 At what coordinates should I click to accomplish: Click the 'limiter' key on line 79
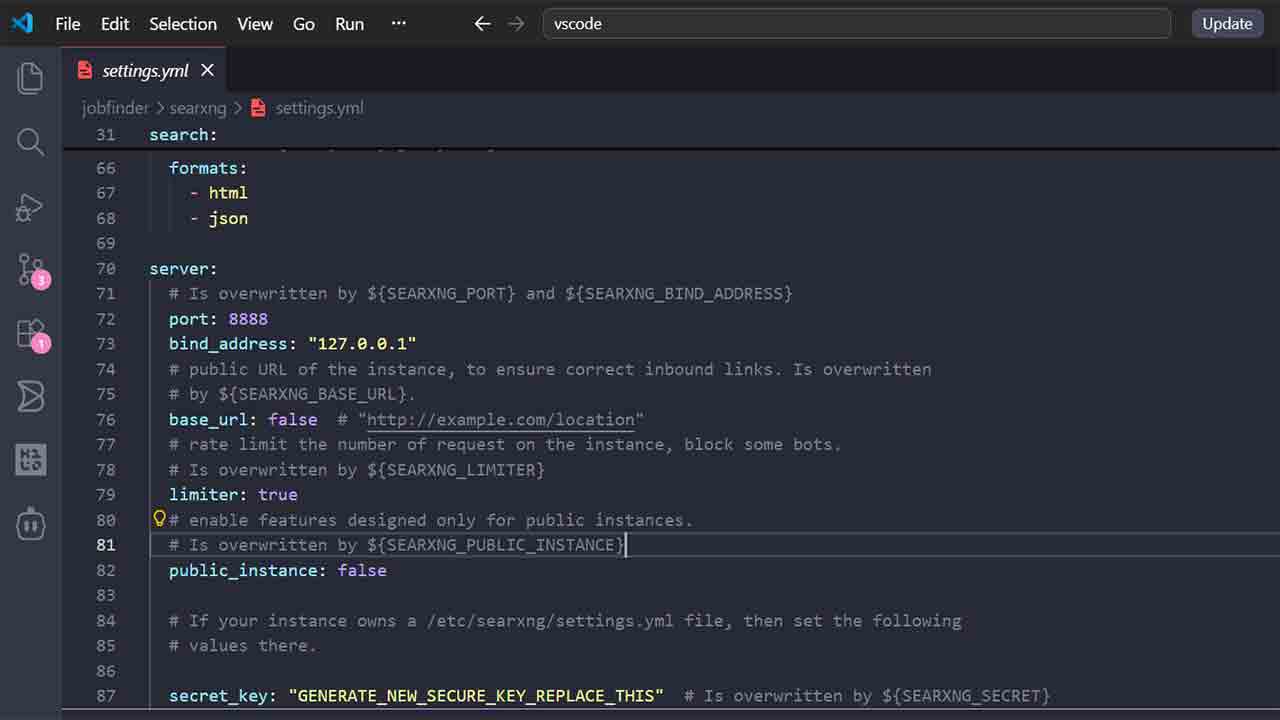point(203,495)
